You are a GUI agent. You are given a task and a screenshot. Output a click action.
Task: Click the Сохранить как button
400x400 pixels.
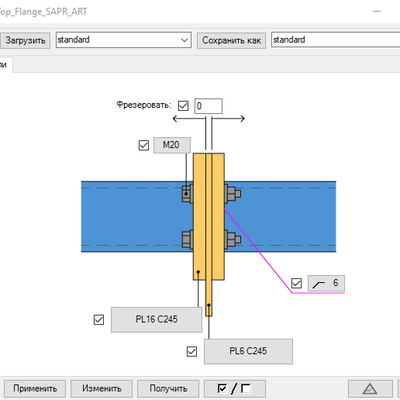coord(231,40)
